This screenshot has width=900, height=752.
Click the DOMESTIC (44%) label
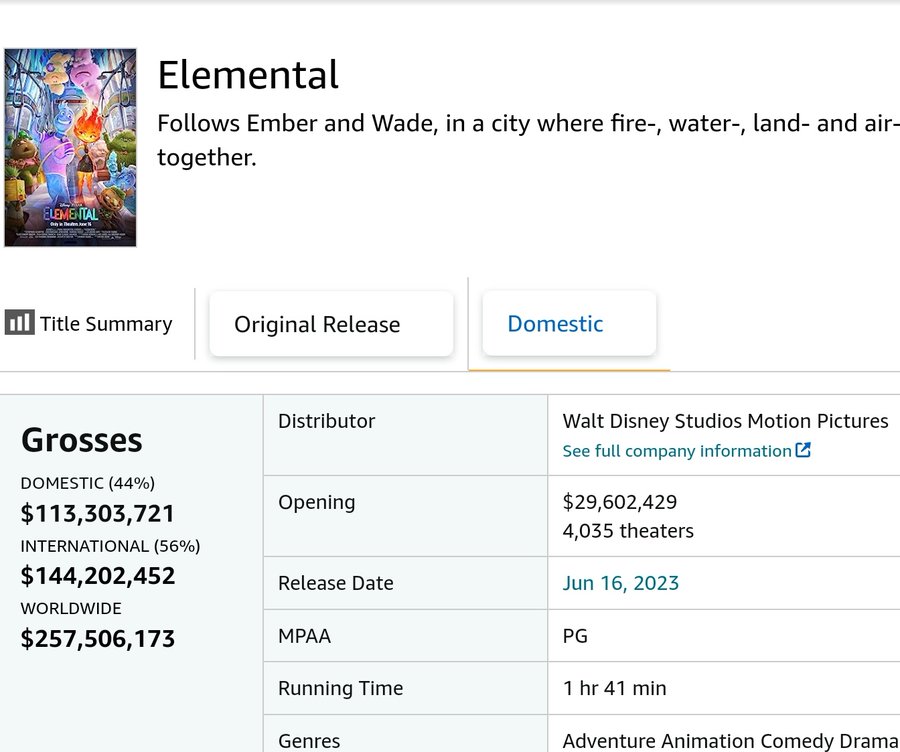click(88, 483)
